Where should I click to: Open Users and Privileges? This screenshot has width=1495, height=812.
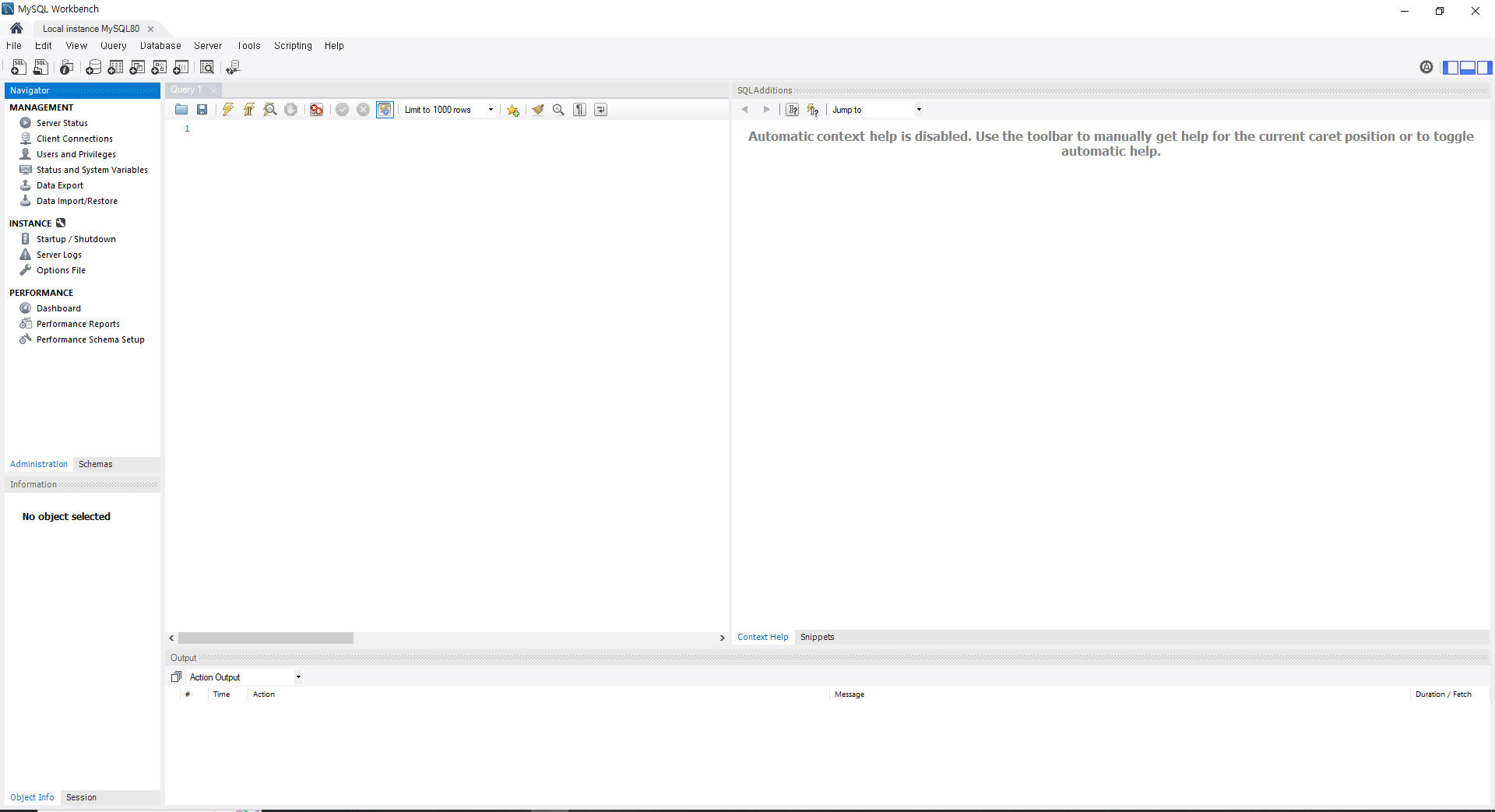coord(76,154)
